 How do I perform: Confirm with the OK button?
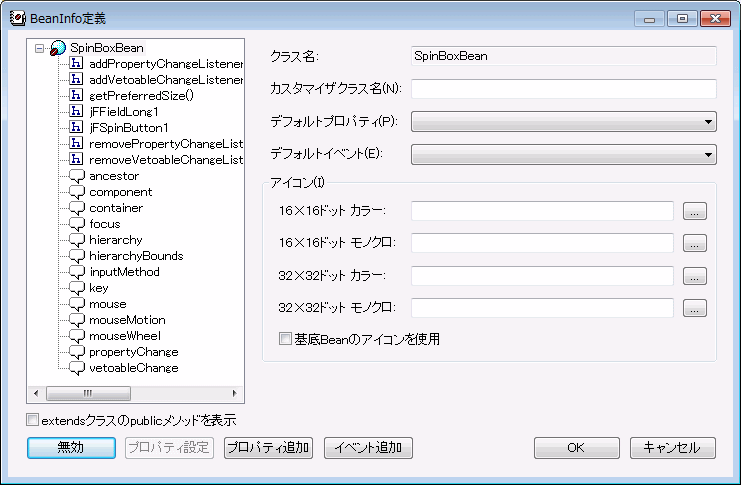pos(577,448)
